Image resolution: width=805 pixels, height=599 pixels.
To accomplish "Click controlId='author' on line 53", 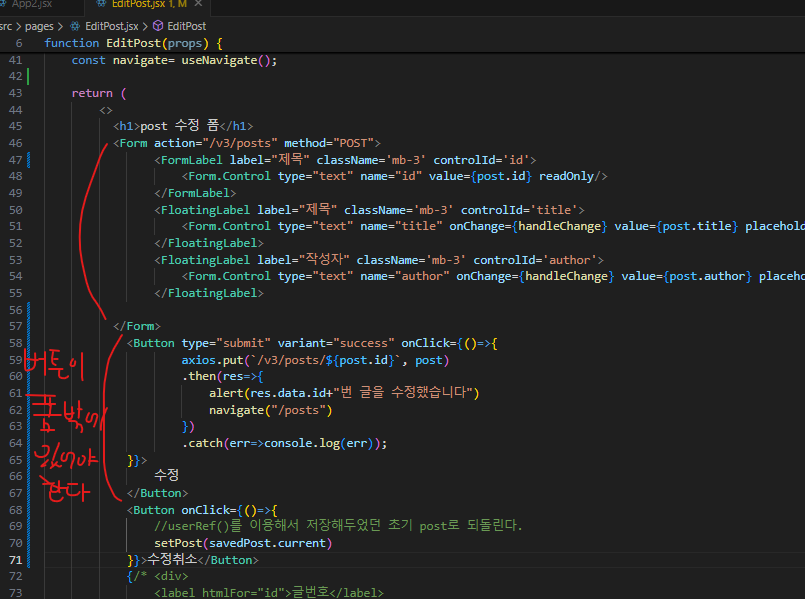I will point(535,260).
